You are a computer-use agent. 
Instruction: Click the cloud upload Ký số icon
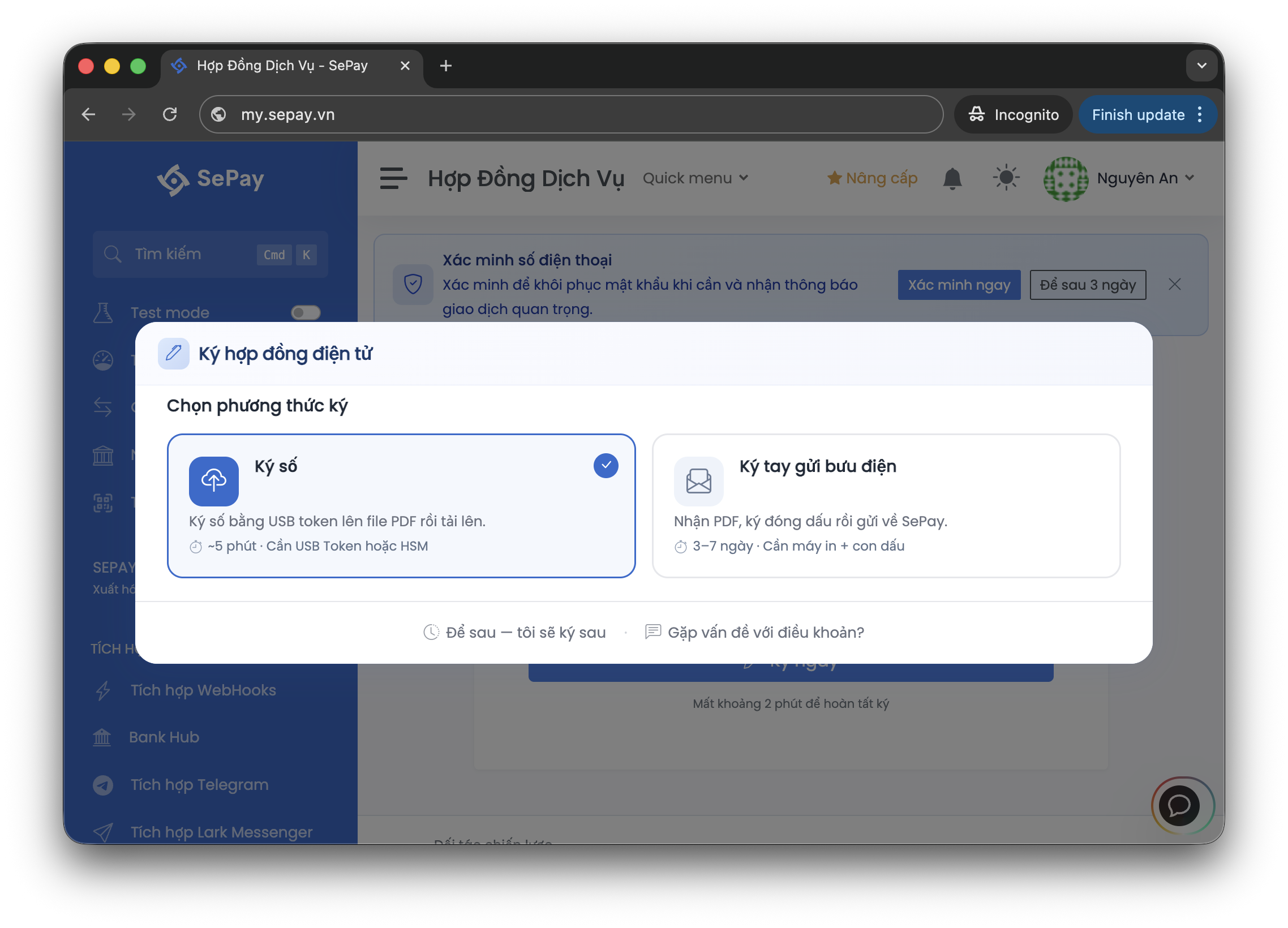(x=213, y=481)
